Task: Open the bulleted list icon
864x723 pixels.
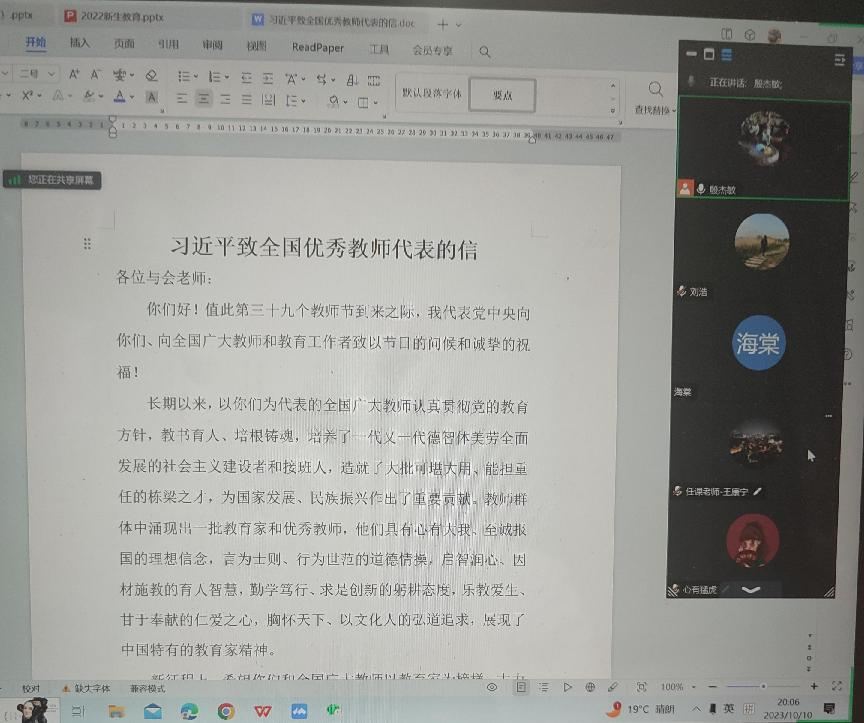Action: click(x=184, y=76)
